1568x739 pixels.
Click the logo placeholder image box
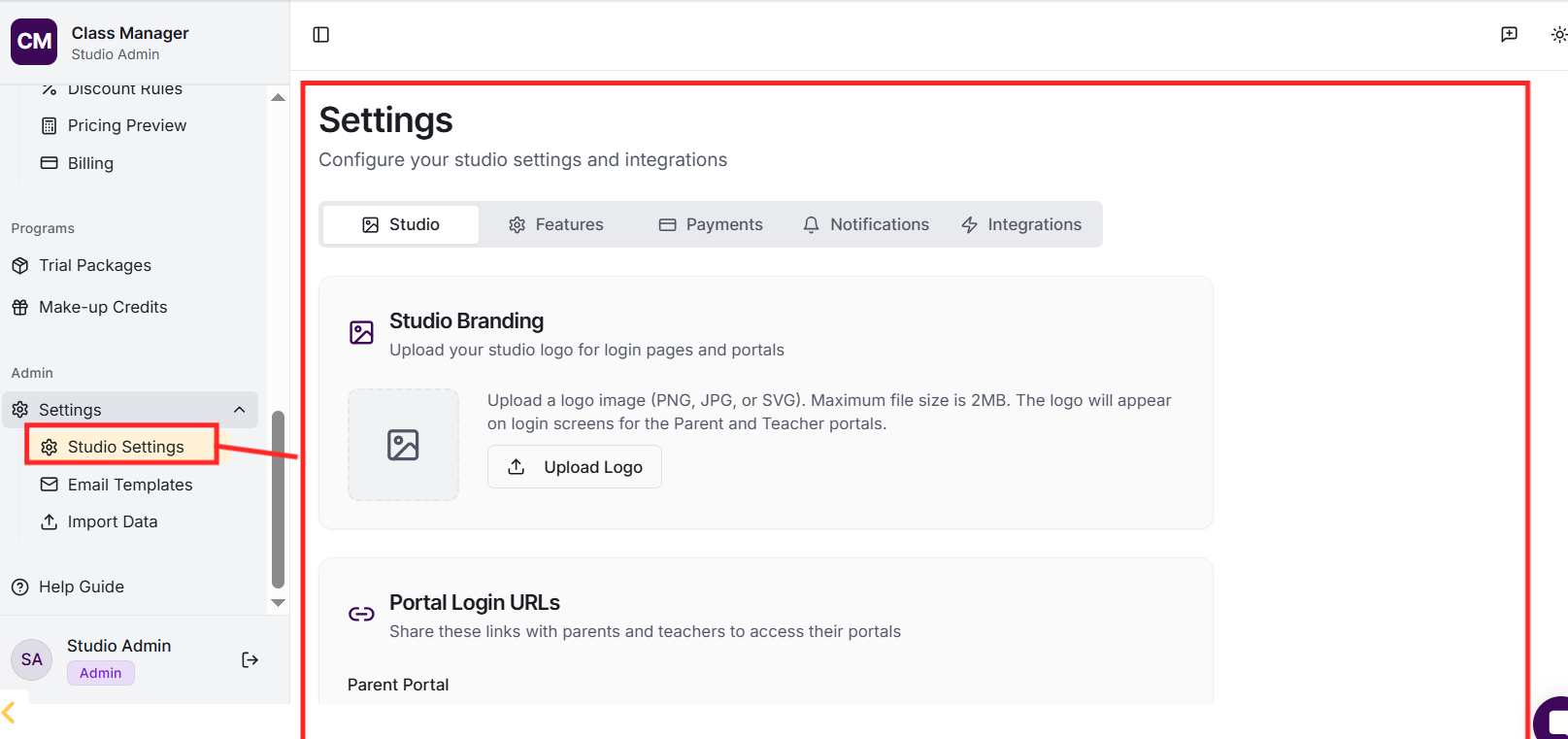403,445
